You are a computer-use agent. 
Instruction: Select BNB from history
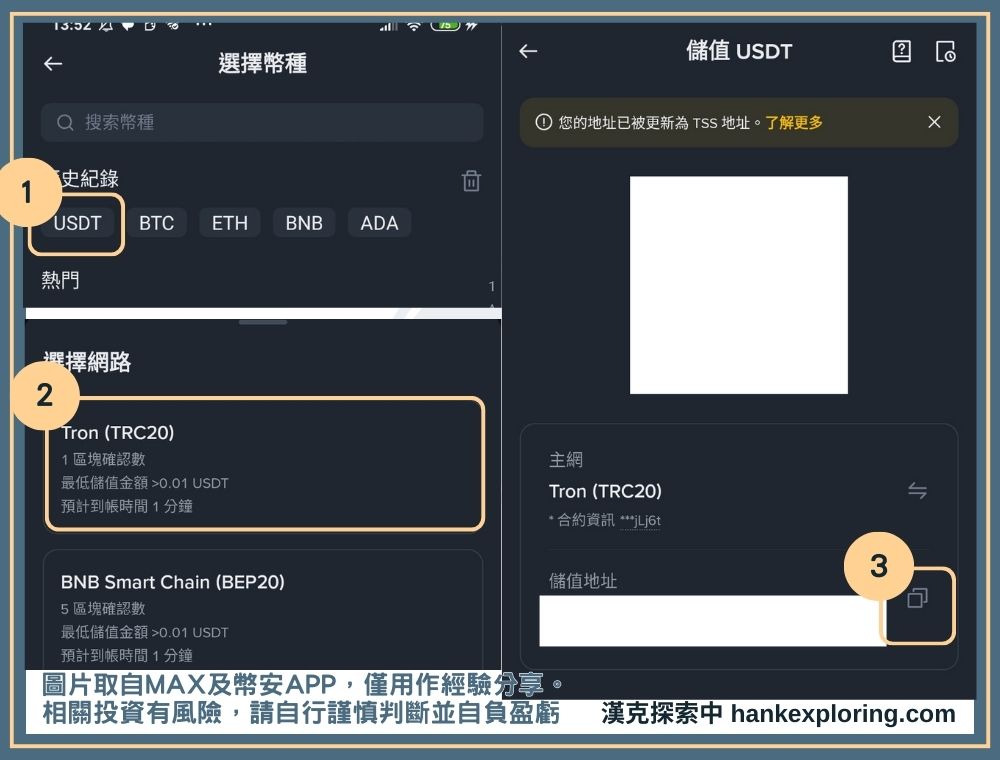(x=304, y=223)
